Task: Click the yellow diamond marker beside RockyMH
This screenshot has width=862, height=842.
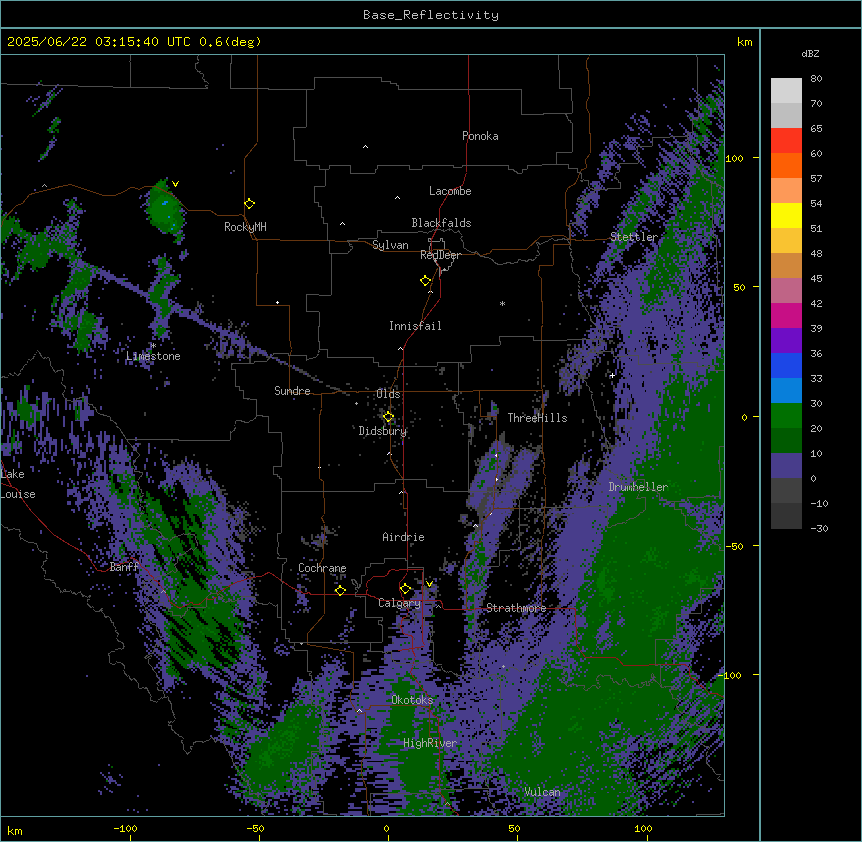Action: click(250, 204)
